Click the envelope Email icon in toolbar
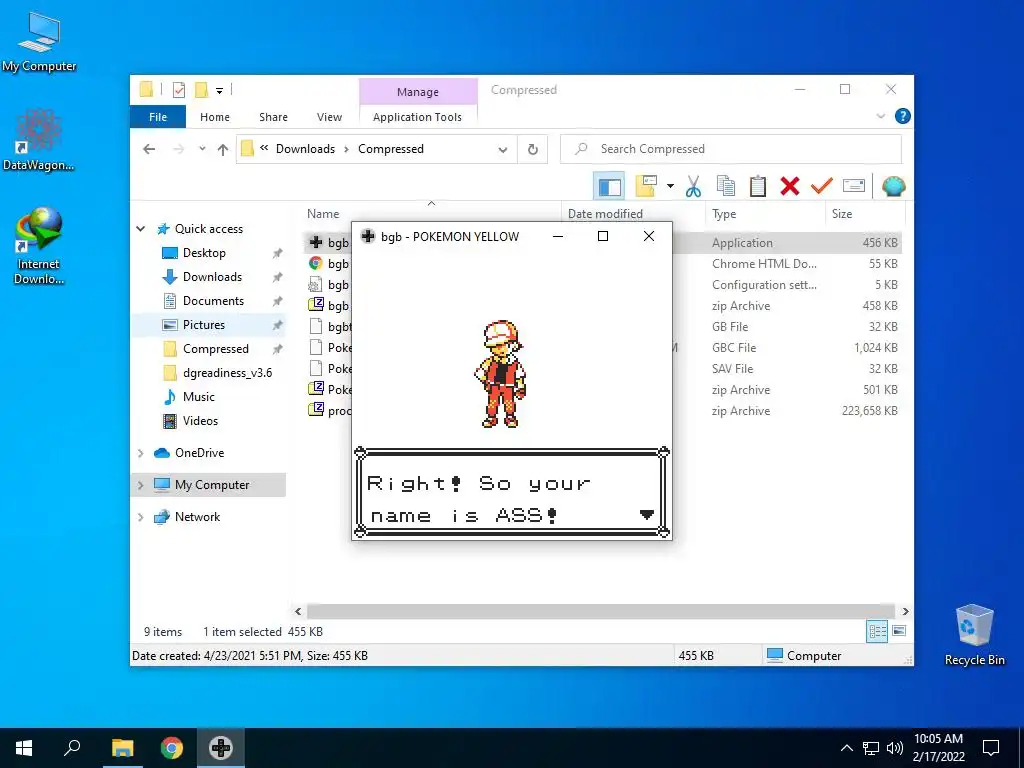The width and height of the screenshot is (1024, 768). coord(854,187)
